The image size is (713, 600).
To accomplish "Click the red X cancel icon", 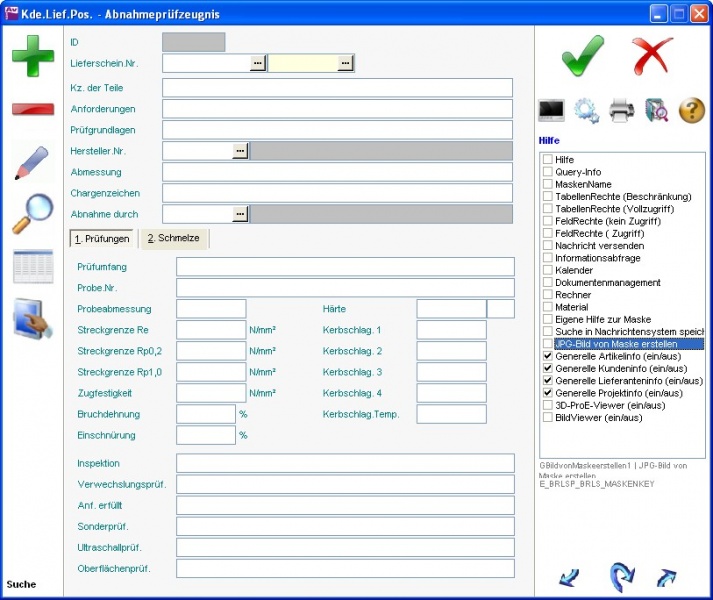I will 652,55.
